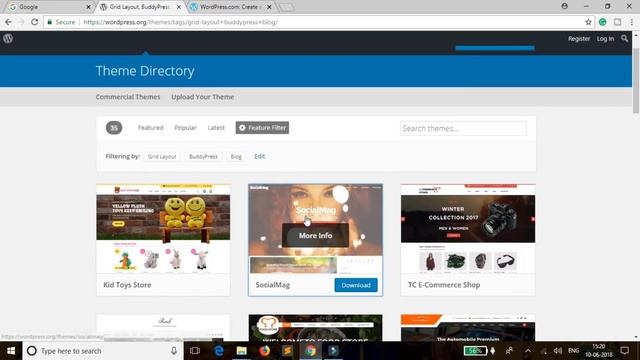Click the secure padlock icon

point(49,22)
